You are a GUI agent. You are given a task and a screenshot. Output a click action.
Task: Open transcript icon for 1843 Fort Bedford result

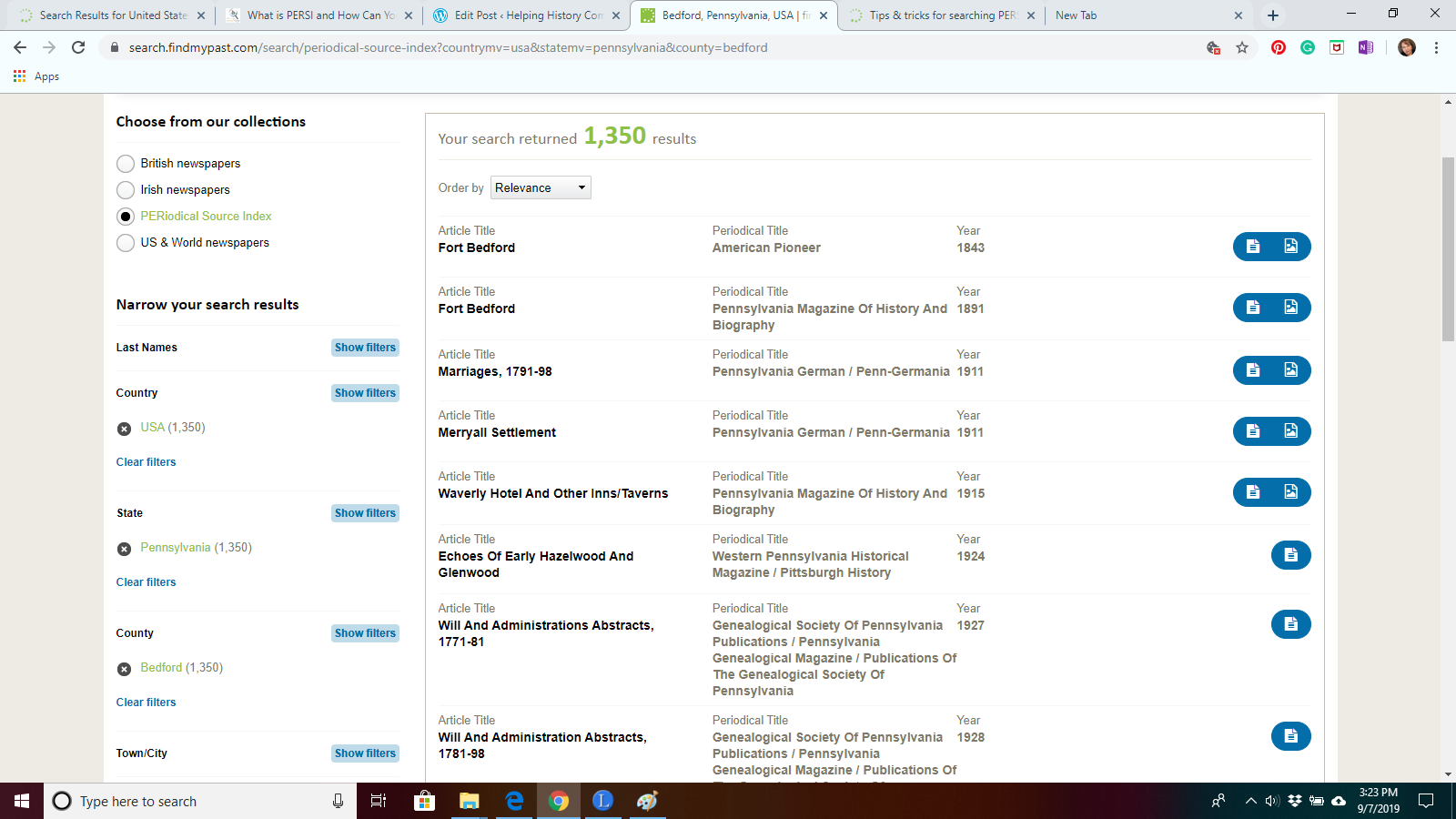(x=1253, y=247)
